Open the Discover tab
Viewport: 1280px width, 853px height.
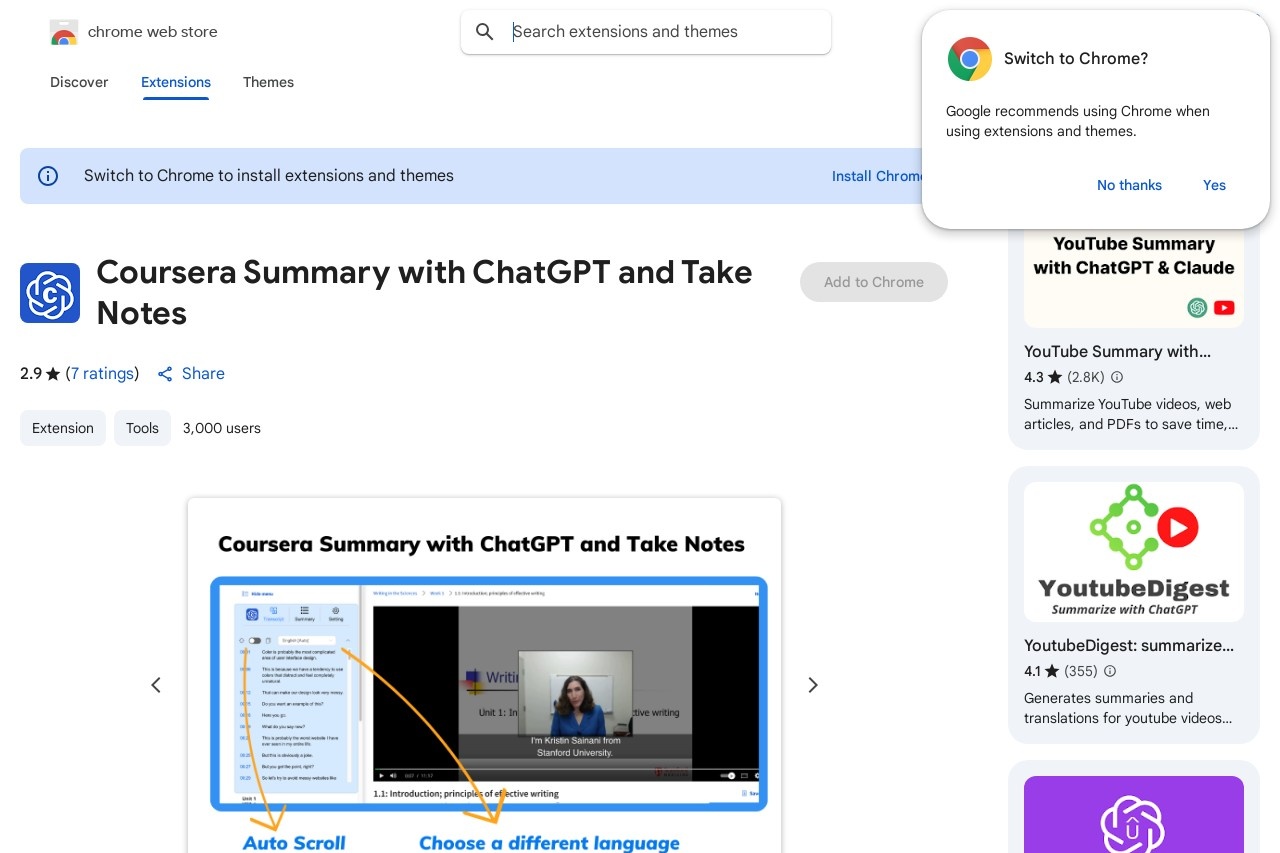79,82
